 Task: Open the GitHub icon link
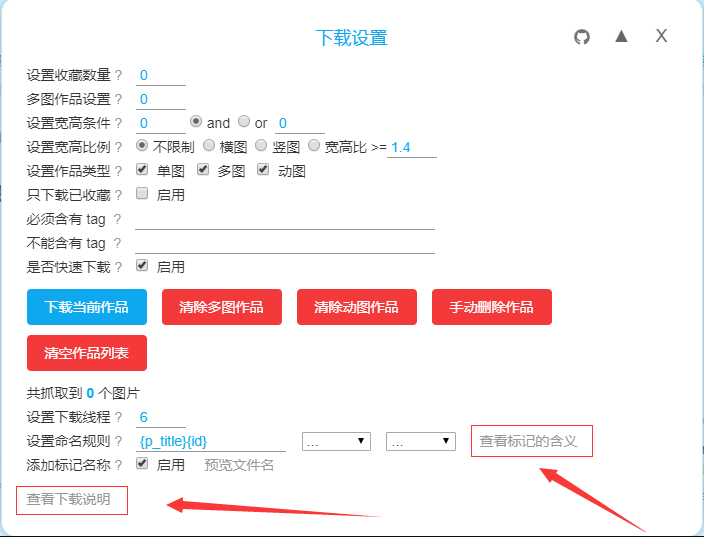[x=582, y=37]
